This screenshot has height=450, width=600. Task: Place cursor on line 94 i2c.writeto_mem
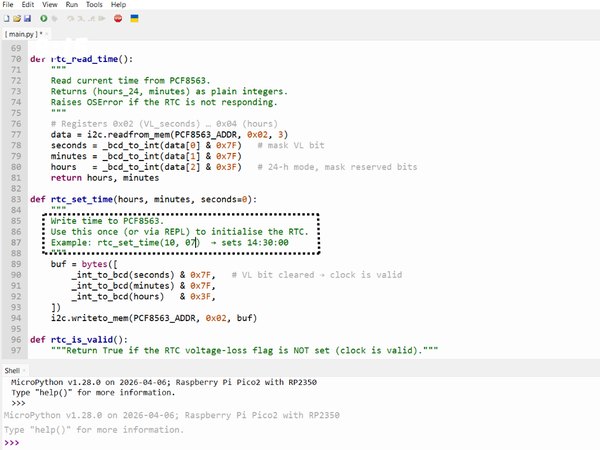[x=154, y=318]
